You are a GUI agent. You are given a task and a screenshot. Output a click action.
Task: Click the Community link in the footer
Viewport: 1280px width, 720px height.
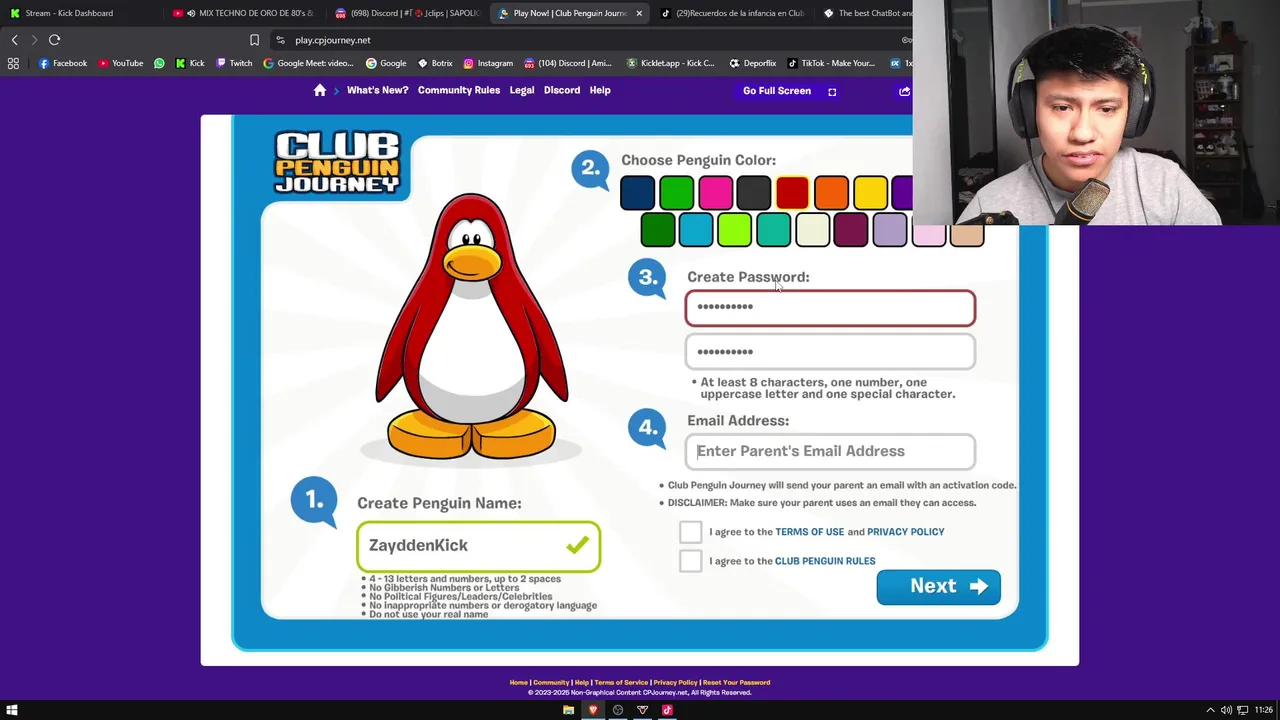click(550, 682)
